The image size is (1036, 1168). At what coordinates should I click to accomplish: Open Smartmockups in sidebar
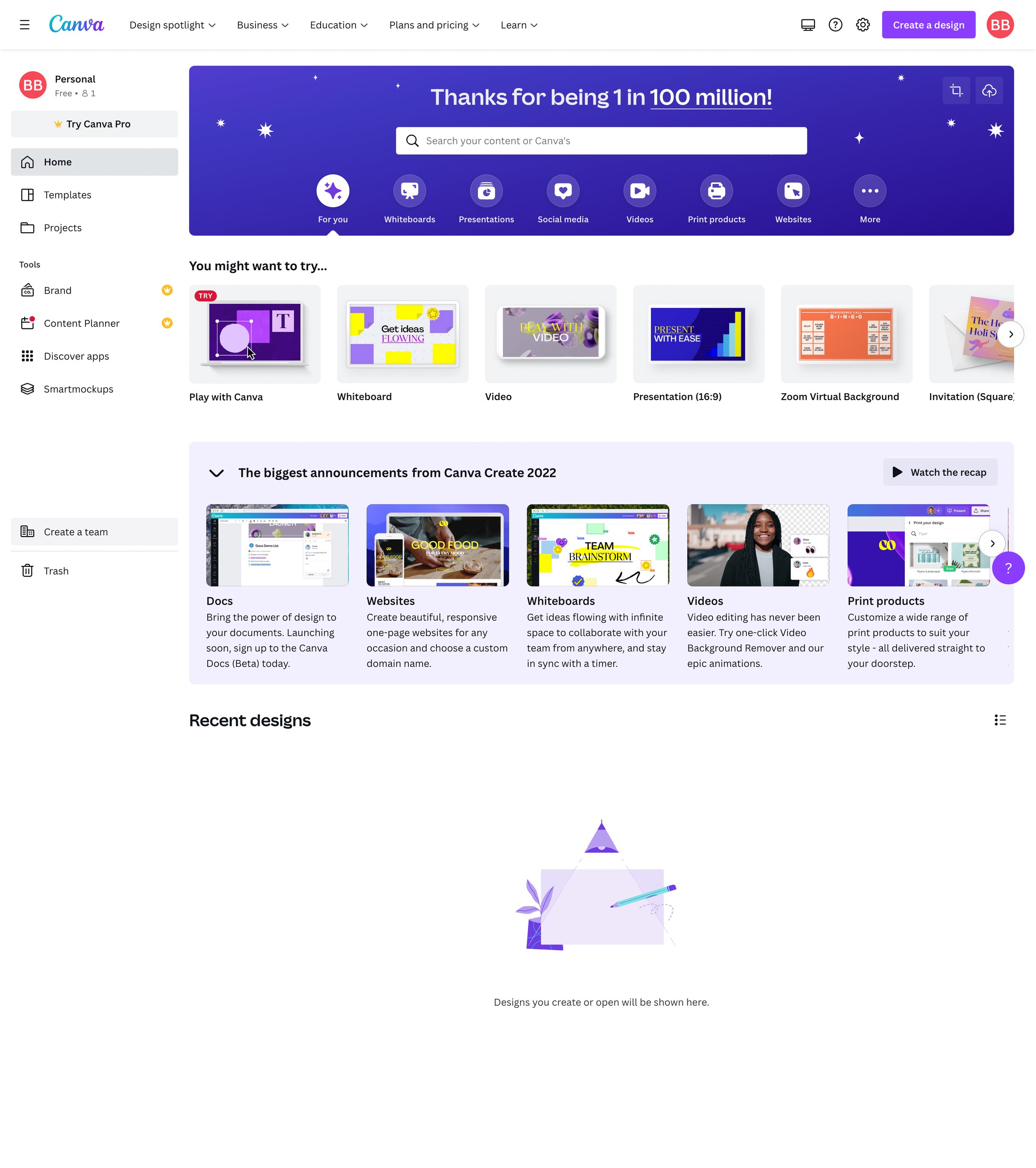pos(94,388)
